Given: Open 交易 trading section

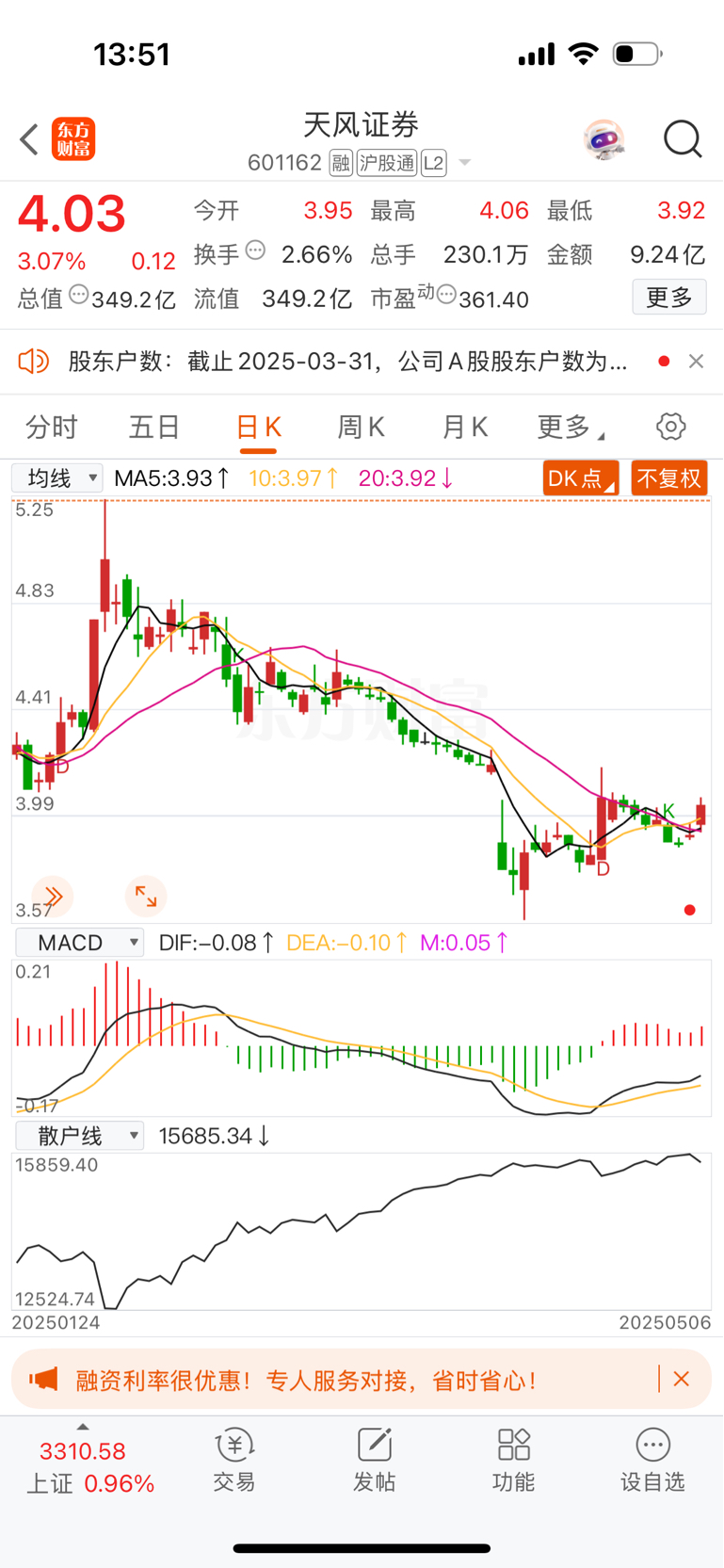Looking at the screenshot, I should point(234,1461).
